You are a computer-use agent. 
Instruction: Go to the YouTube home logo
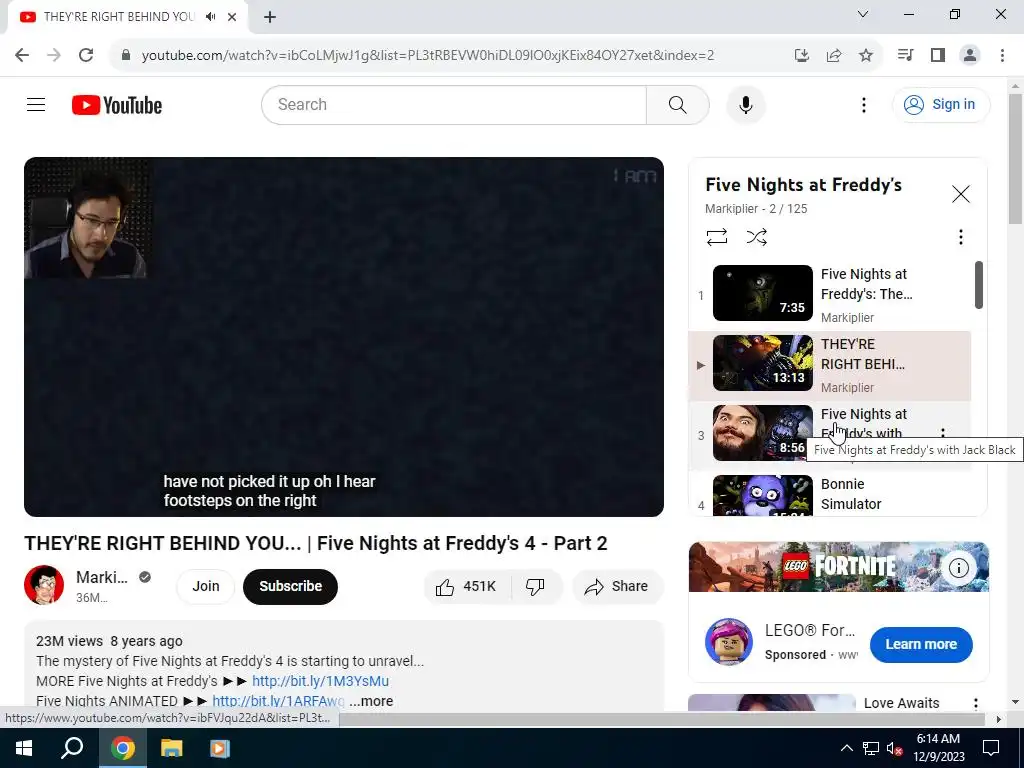tap(117, 105)
